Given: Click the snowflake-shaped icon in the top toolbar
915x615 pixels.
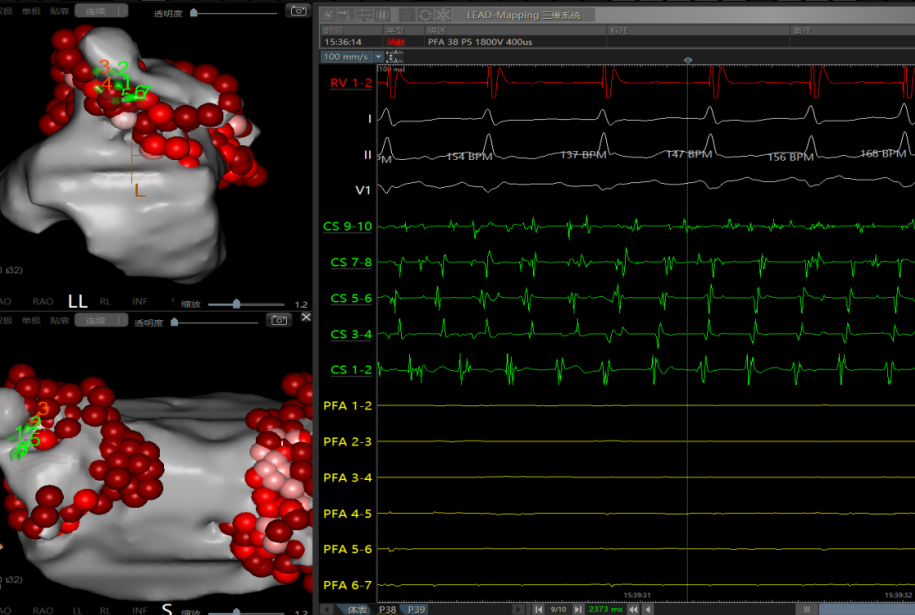Looking at the screenshot, I should coord(444,15).
